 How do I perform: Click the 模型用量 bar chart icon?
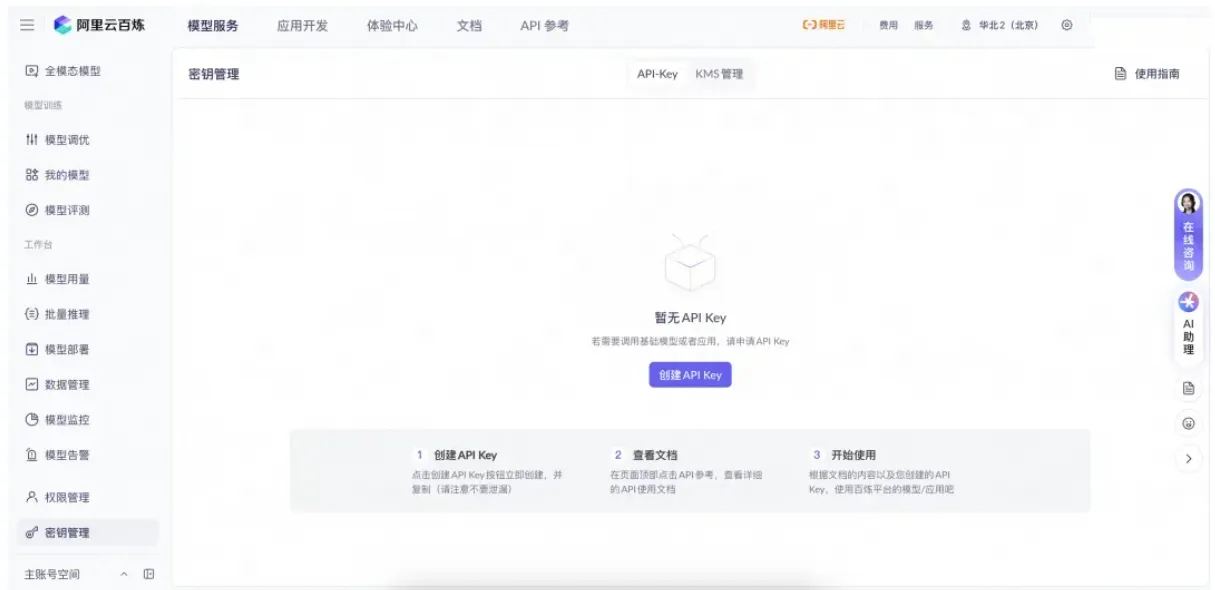32,279
